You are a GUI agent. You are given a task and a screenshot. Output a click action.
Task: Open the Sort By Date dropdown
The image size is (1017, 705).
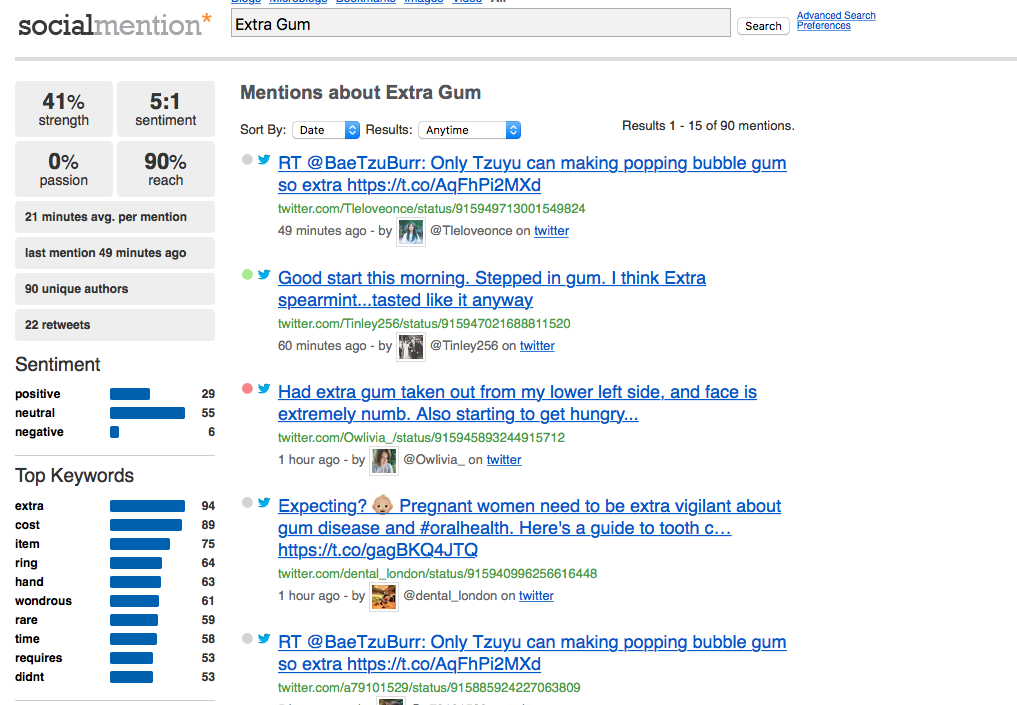click(x=326, y=130)
